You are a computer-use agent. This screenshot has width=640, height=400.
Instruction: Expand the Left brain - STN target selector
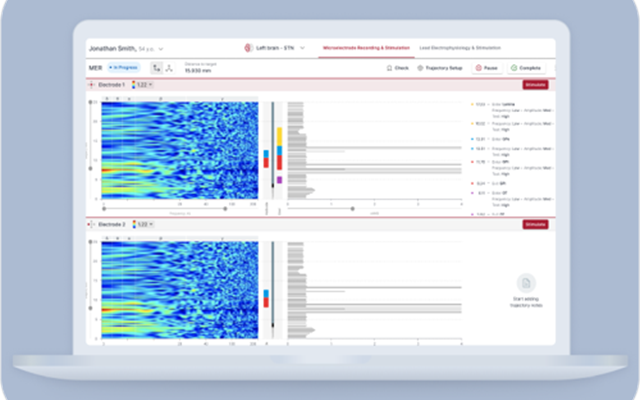[302, 48]
